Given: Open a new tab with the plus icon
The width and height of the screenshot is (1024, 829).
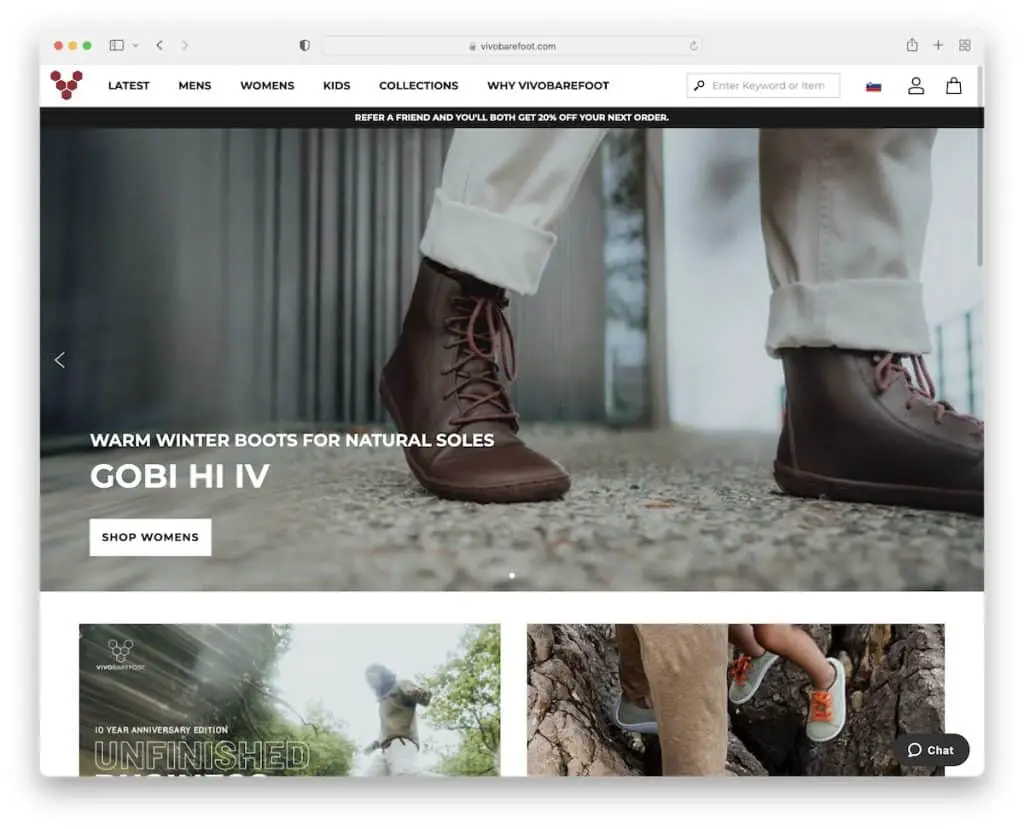Looking at the screenshot, I should (x=938, y=45).
